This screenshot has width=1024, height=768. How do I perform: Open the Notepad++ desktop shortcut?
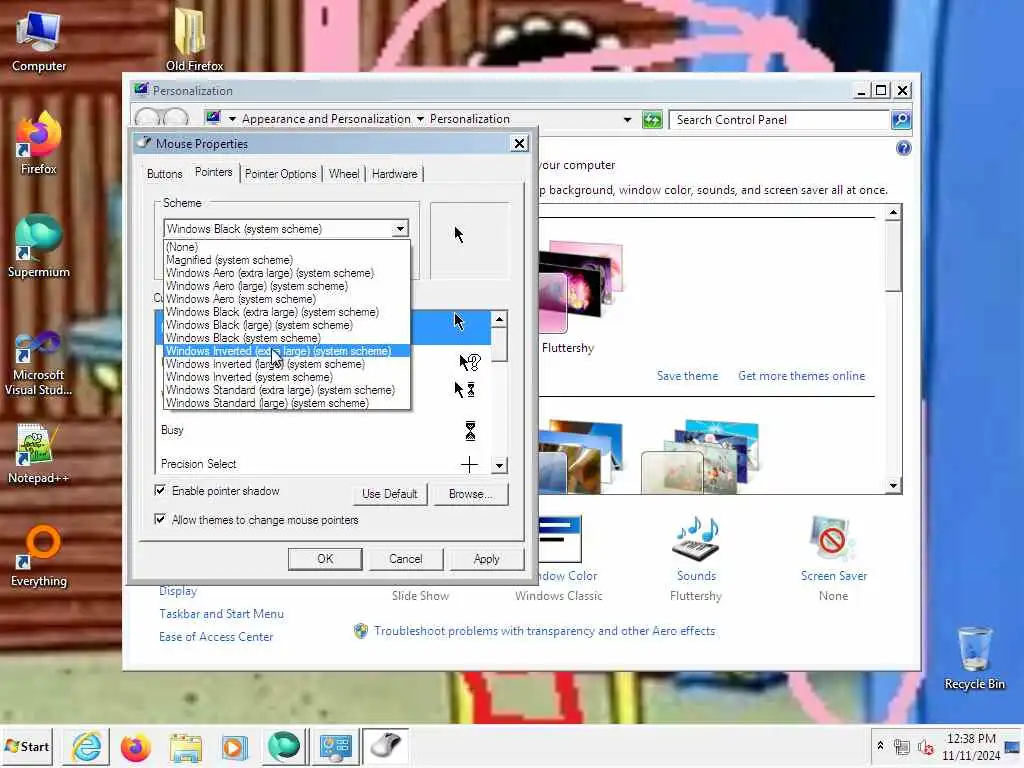tap(39, 453)
